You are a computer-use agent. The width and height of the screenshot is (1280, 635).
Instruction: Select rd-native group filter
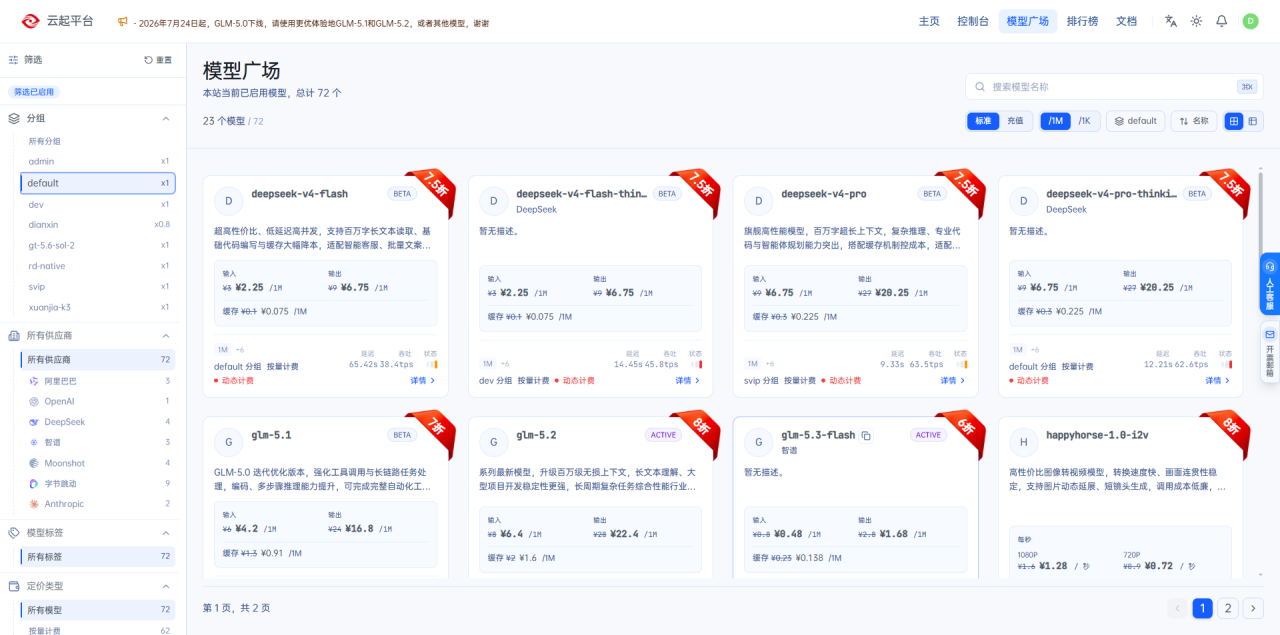coord(98,266)
